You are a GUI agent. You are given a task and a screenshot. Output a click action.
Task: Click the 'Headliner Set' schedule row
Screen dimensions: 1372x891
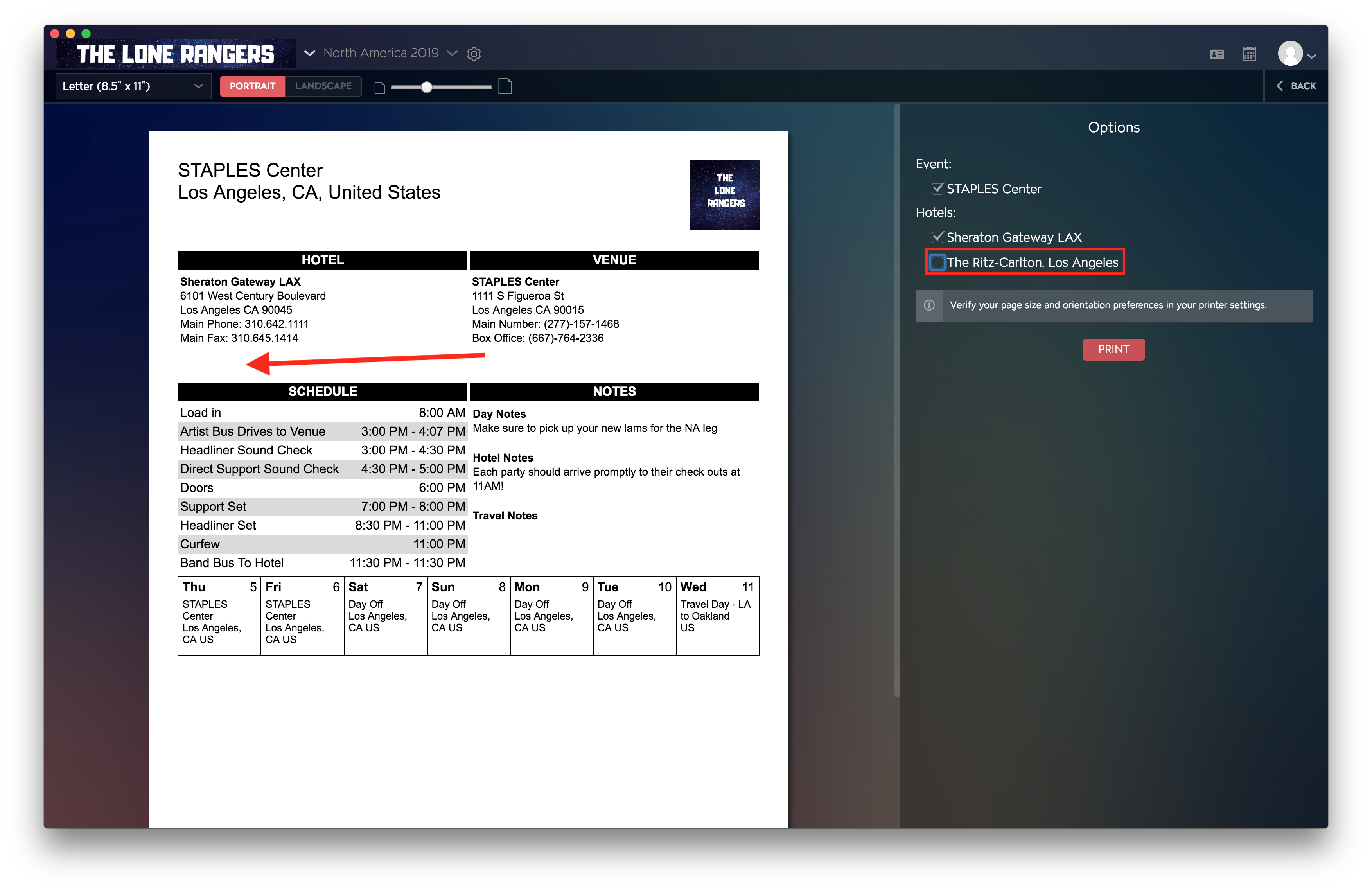(322, 525)
